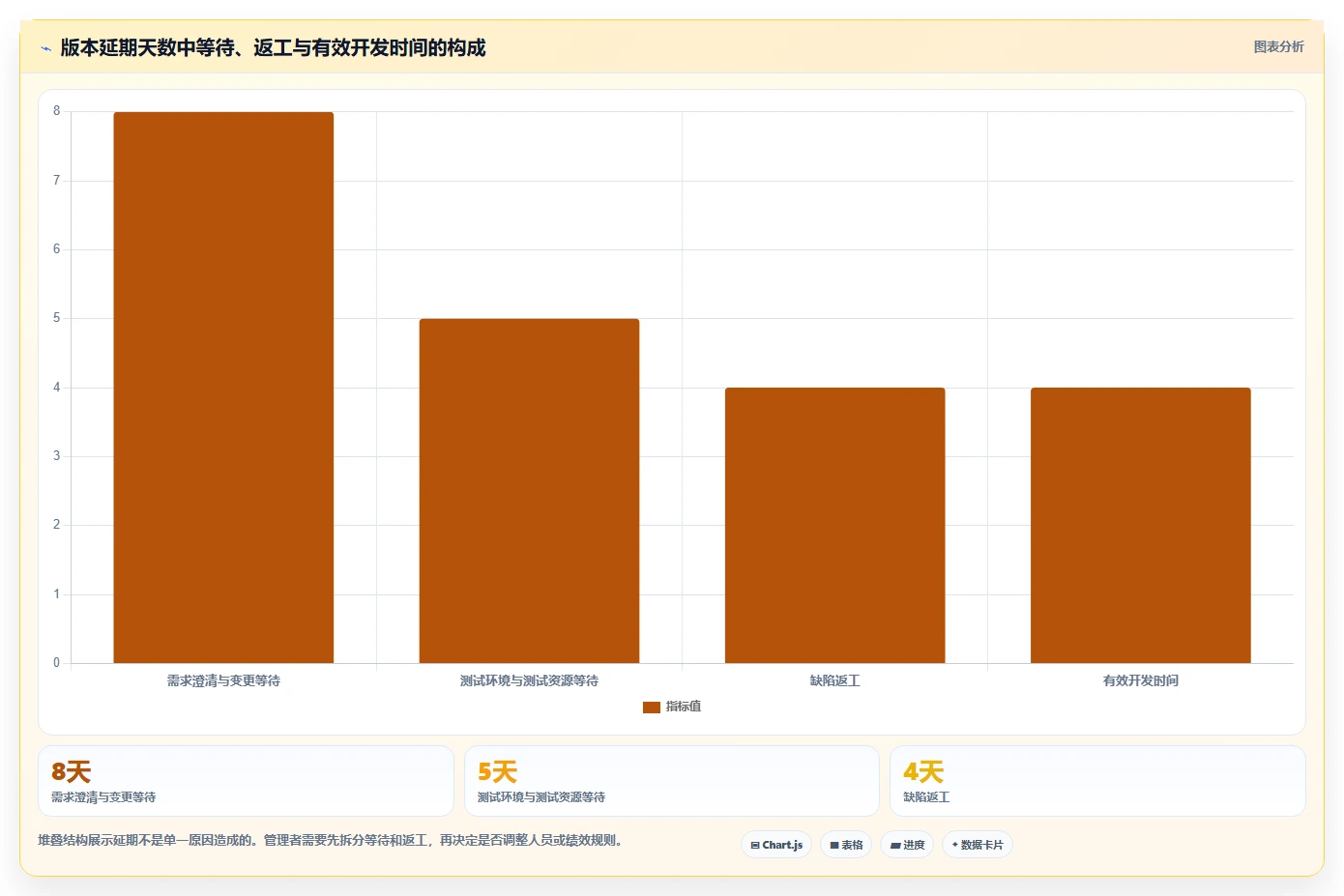Click the icon in the Chart.js tag
The height and width of the screenshot is (896, 1344).
[x=755, y=845]
